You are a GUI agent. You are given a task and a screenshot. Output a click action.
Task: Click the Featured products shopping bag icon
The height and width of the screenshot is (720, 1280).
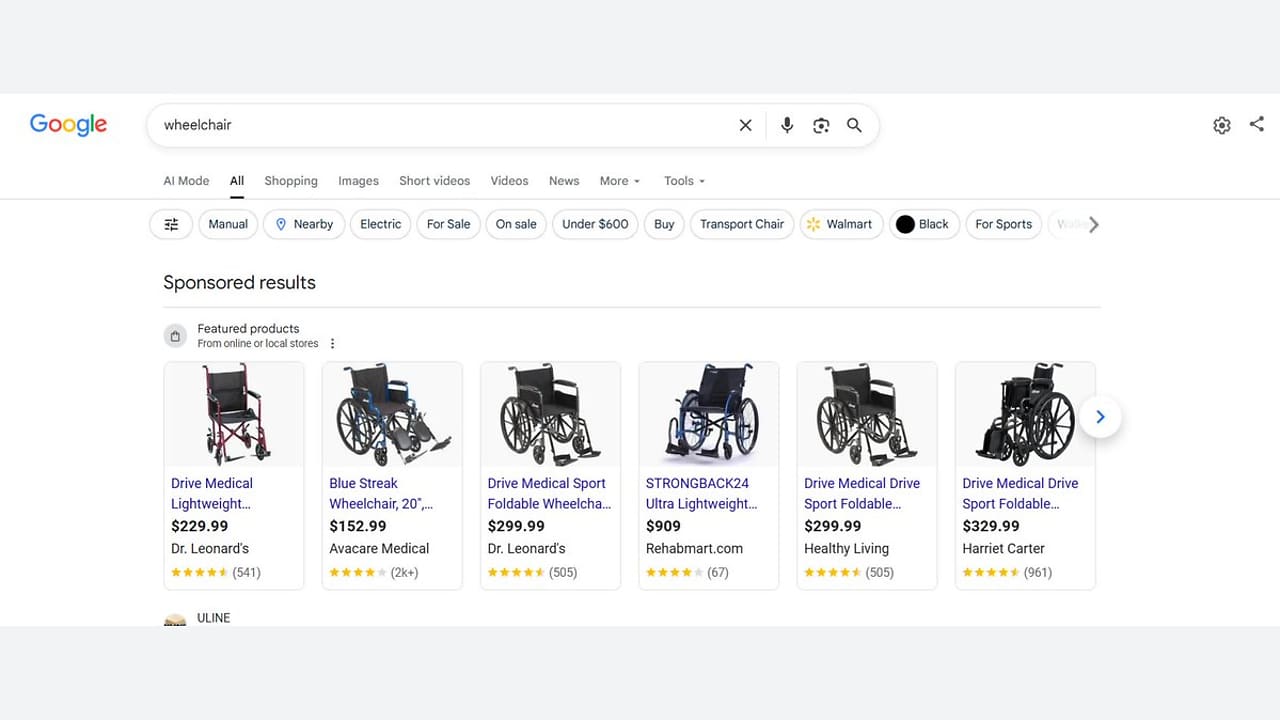(175, 336)
